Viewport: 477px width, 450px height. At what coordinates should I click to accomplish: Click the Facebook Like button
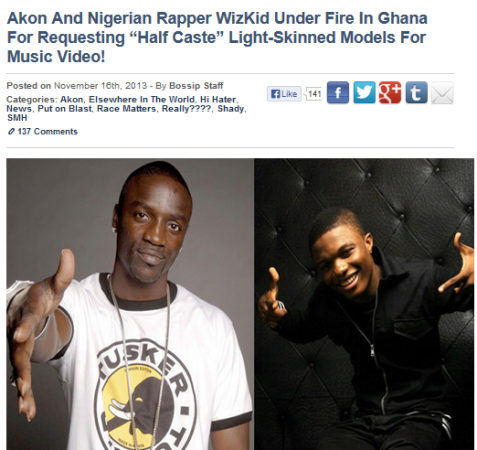[284, 94]
